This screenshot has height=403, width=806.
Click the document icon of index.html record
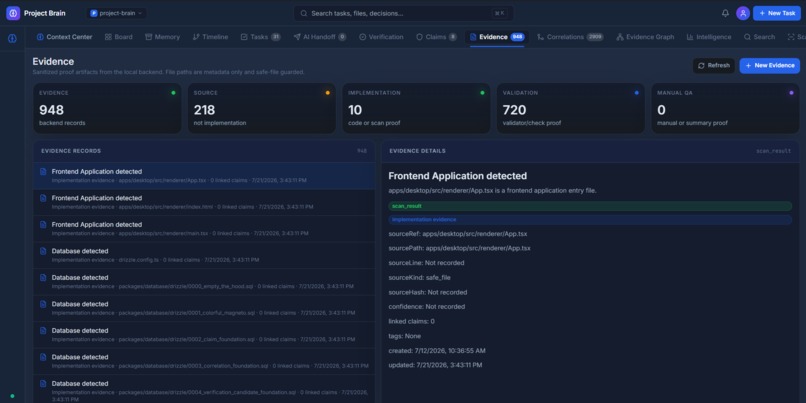pyautogui.click(x=43, y=198)
